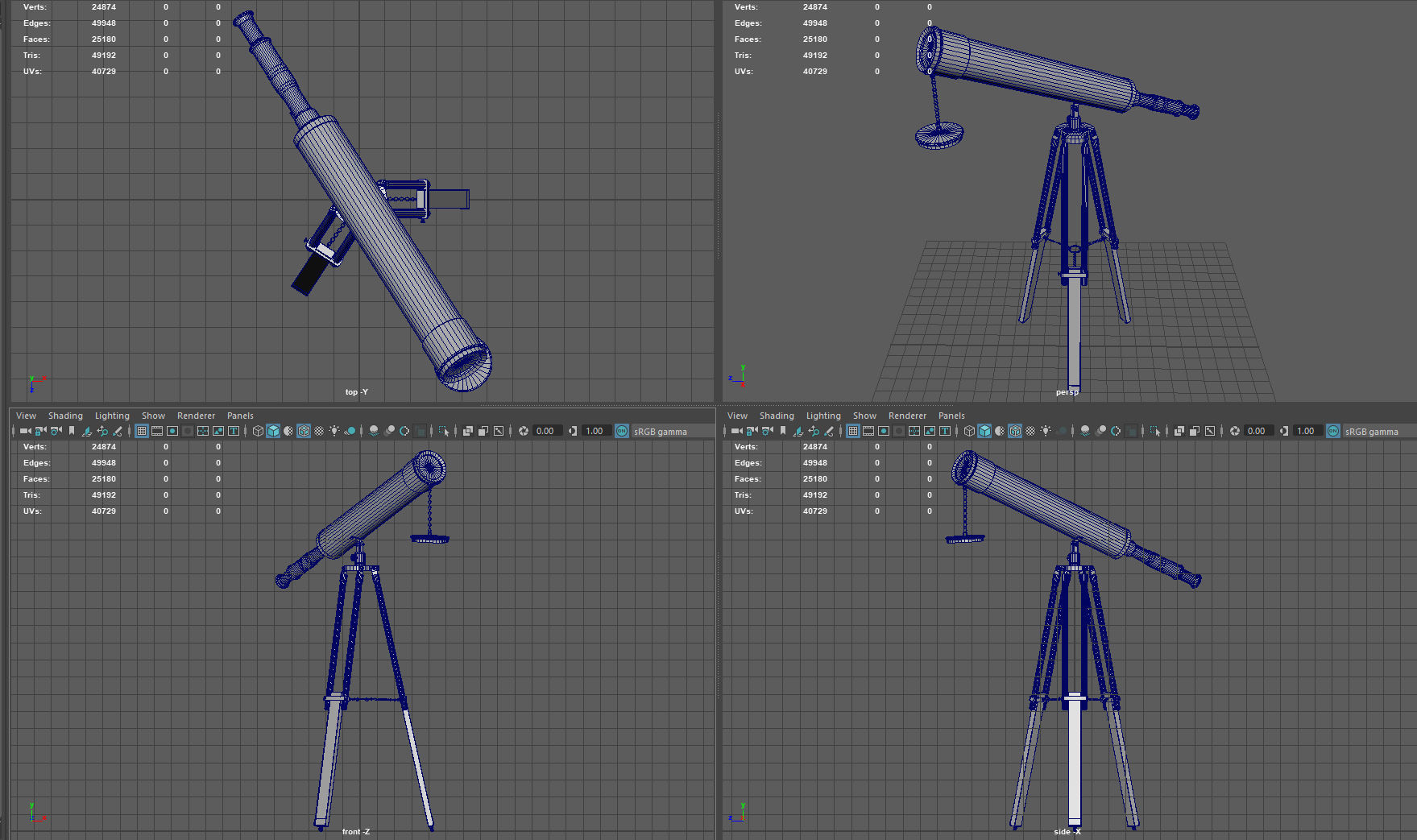Click Lock Camera icon in front panel toolbar
This screenshot has height=840, width=1417.
point(40,431)
